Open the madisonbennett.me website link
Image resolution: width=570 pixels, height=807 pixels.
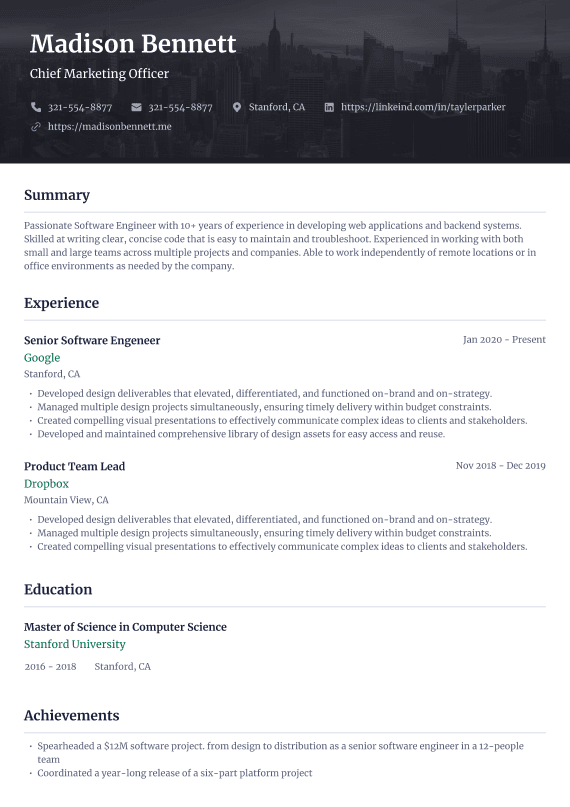click(x=110, y=127)
